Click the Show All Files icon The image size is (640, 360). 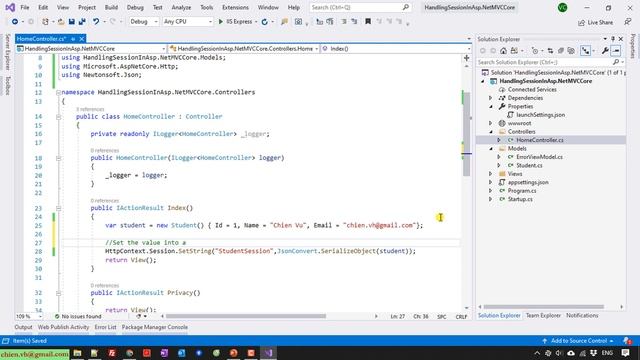click(571, 51)
